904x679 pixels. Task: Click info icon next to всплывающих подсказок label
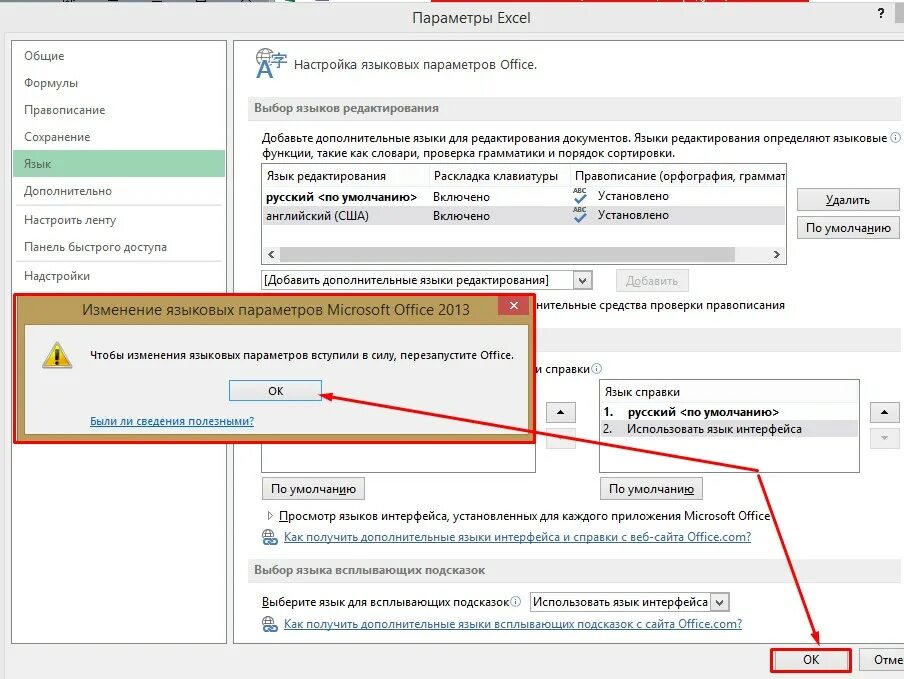click(516, 602)
